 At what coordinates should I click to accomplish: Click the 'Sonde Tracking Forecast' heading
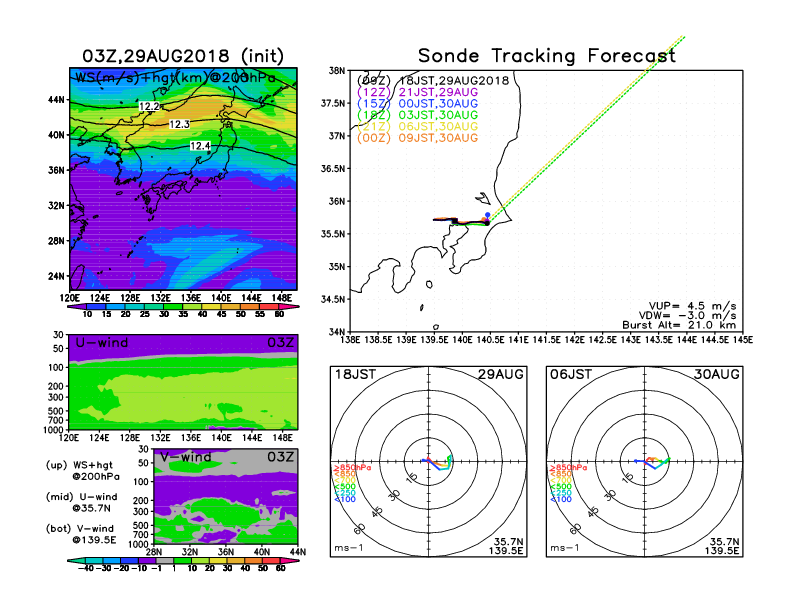click(547, 56)
